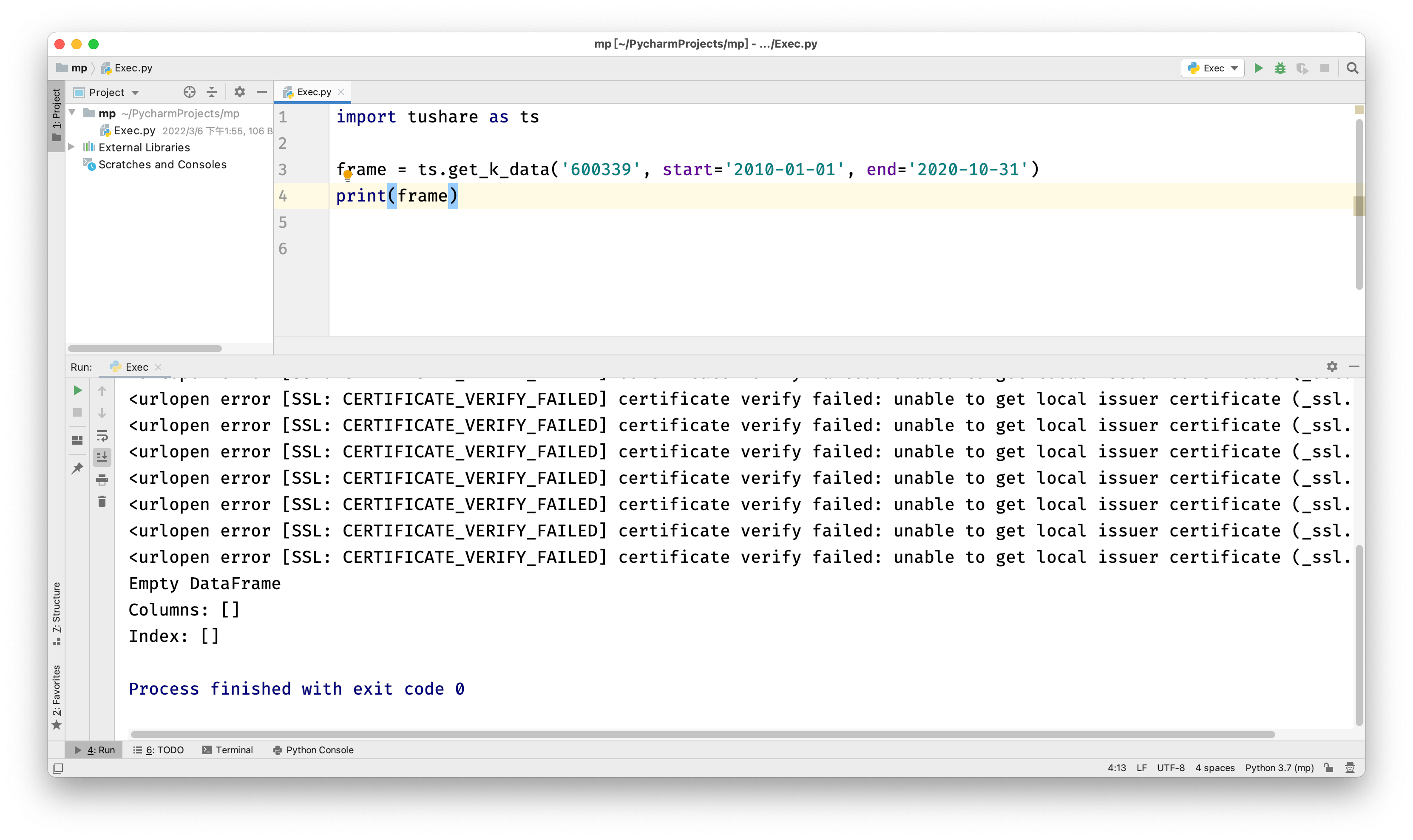Rerun Exec from Run panel
The width and height of the screenshot is (1413, 840).
coord(77,391)
